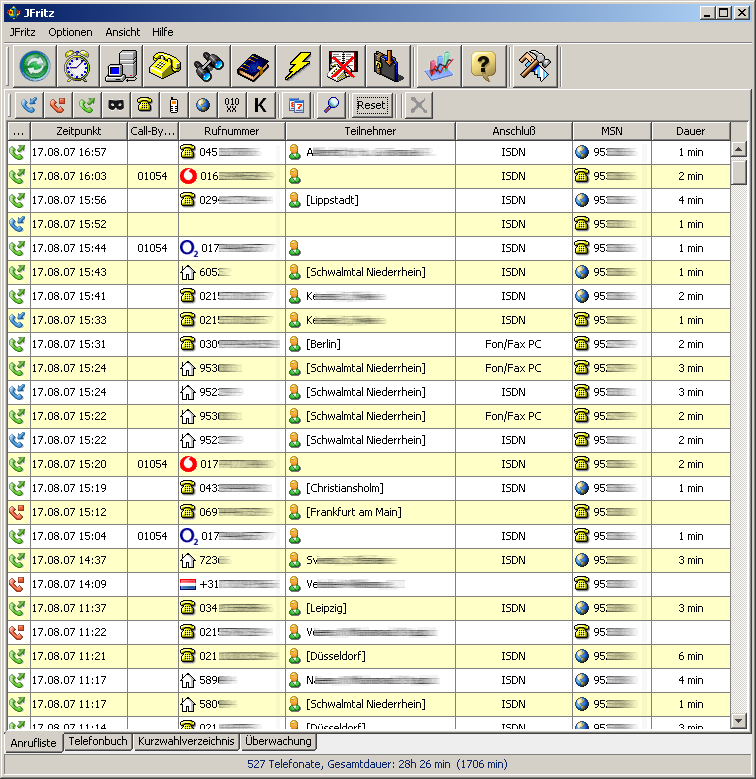Click the help question mark icon

coord(484,66)
